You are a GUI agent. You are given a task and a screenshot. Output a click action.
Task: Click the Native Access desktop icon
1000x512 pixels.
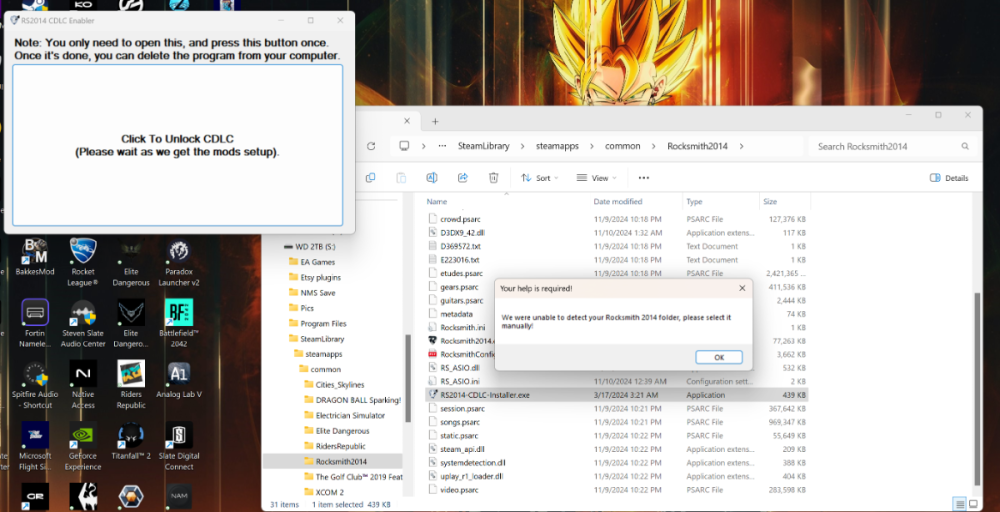click(x=83, y=384)
